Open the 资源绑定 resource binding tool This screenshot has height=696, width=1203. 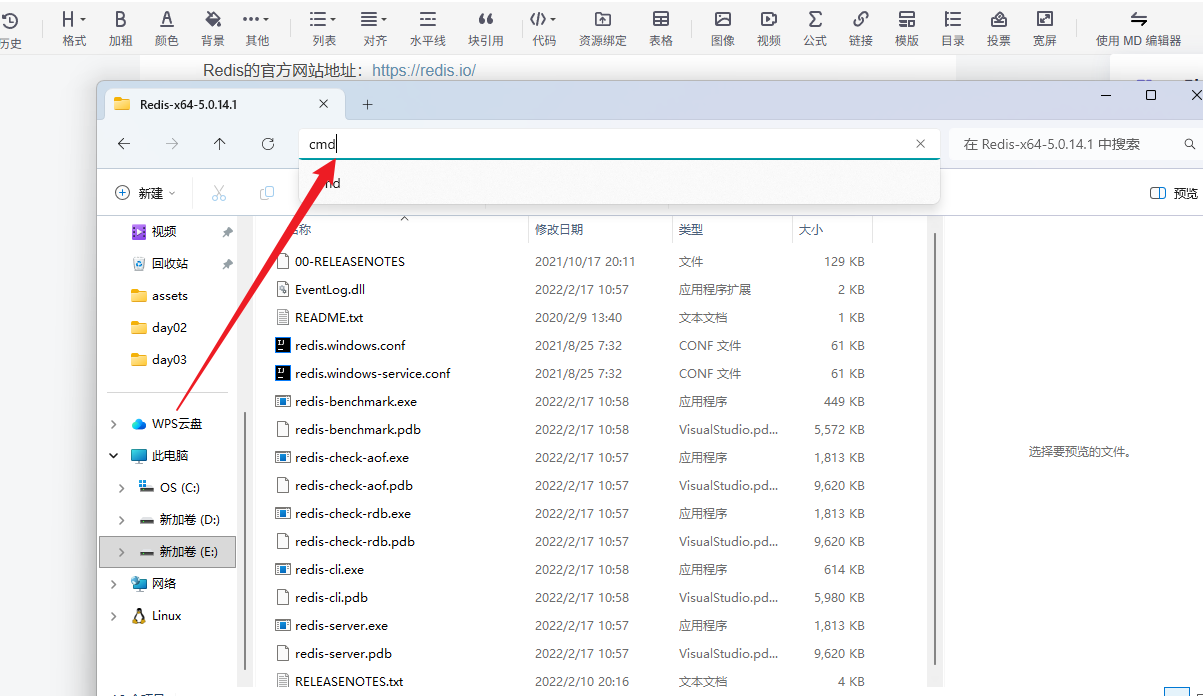click(x=603, y=28)
